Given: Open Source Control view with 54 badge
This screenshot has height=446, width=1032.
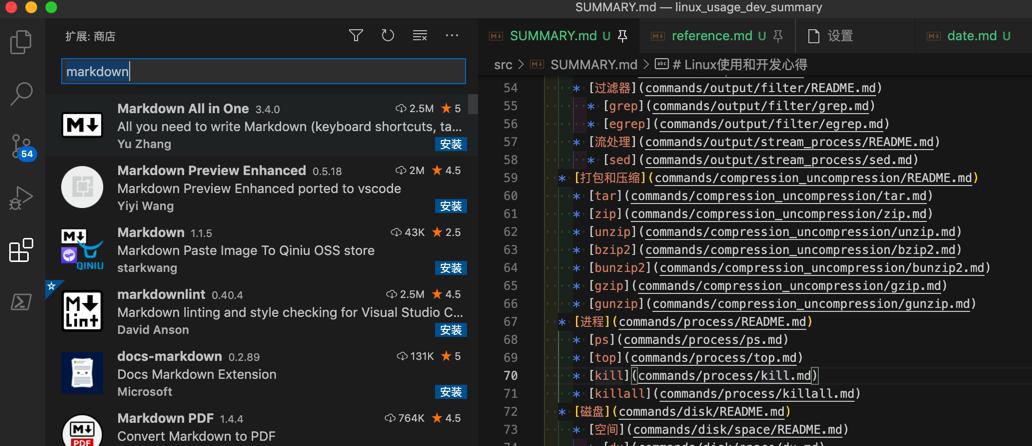Looking at the screenshot, I should point(22,146).
